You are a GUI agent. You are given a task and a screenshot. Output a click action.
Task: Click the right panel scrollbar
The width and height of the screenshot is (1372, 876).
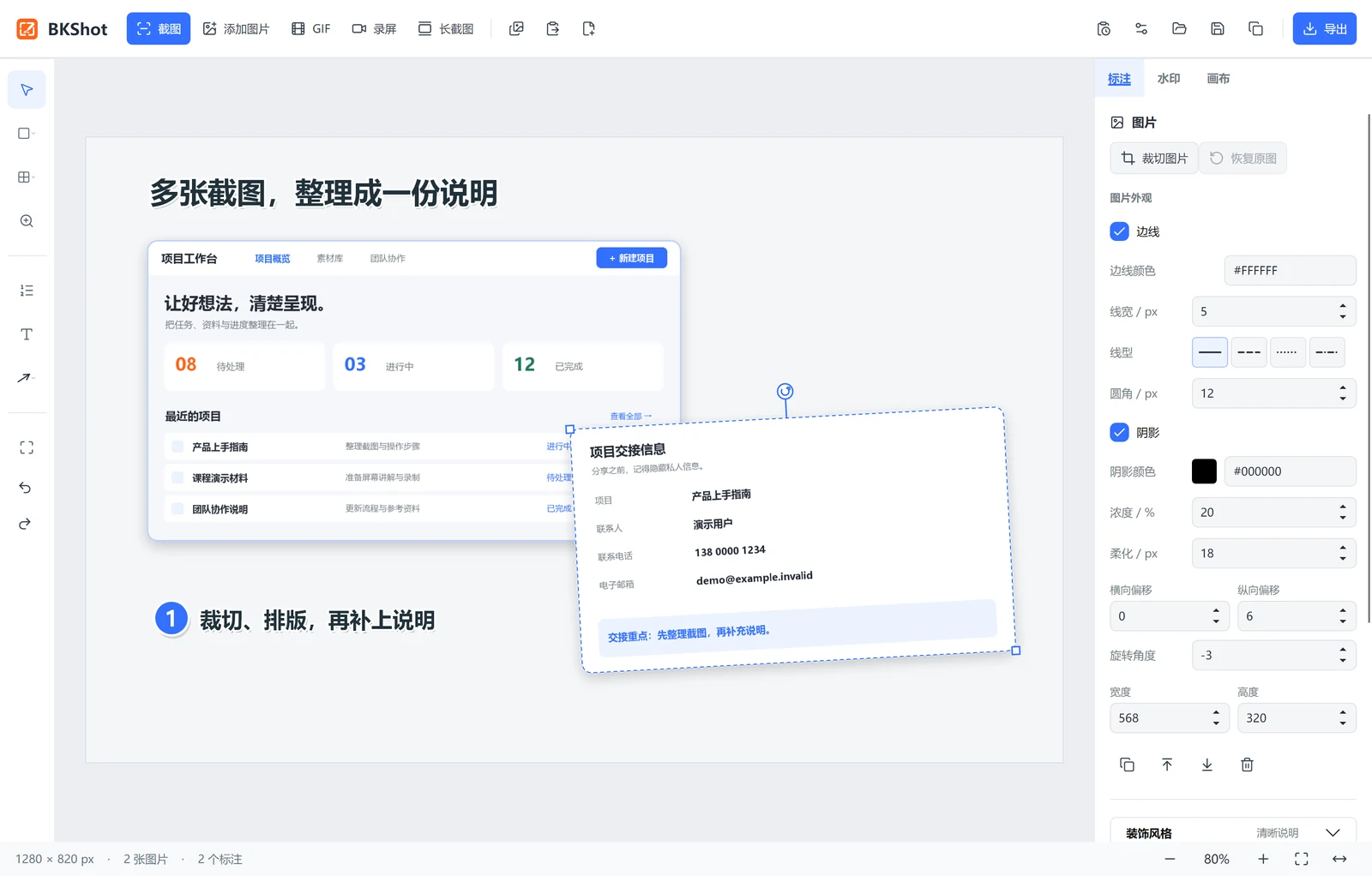(x=1369, y=369)
